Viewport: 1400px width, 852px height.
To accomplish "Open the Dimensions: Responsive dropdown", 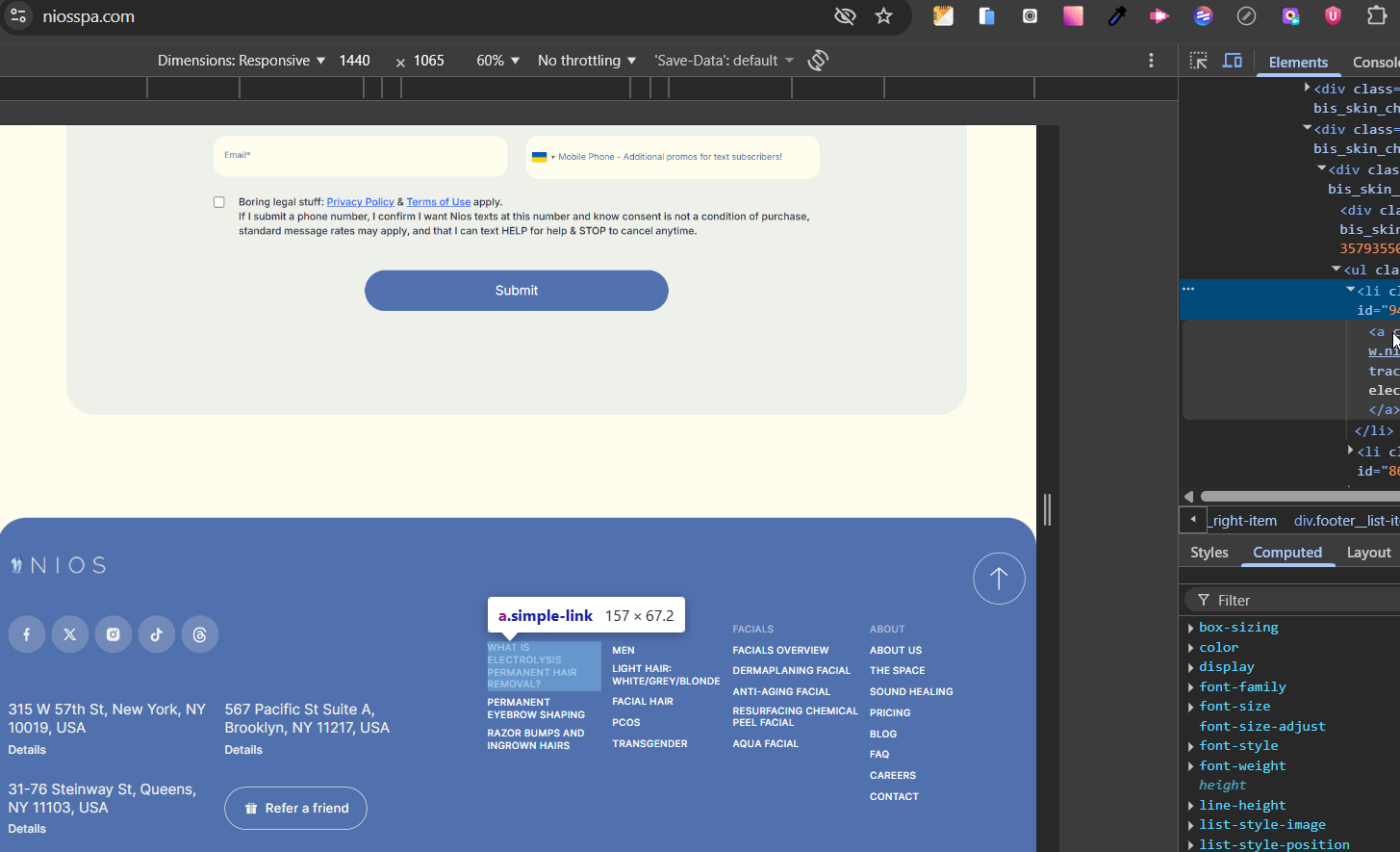I will coord(242,60).
